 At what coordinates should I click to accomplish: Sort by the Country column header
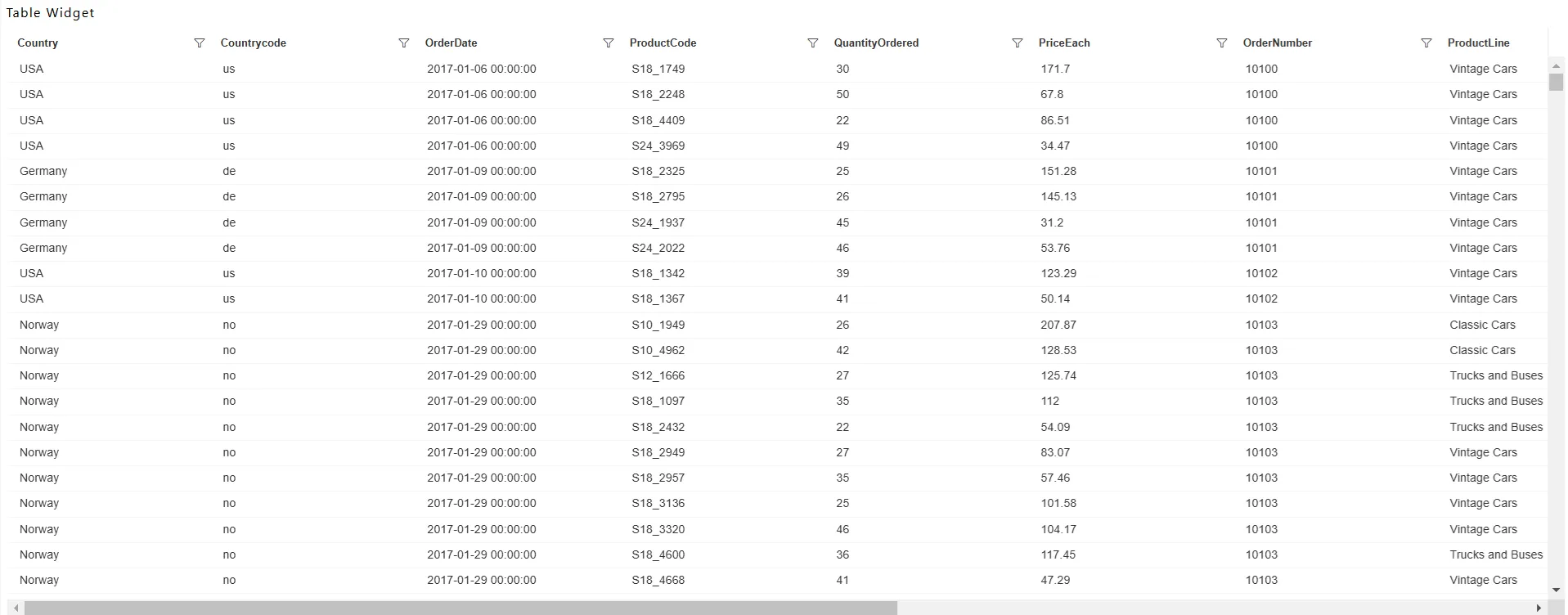click(38, 43)
